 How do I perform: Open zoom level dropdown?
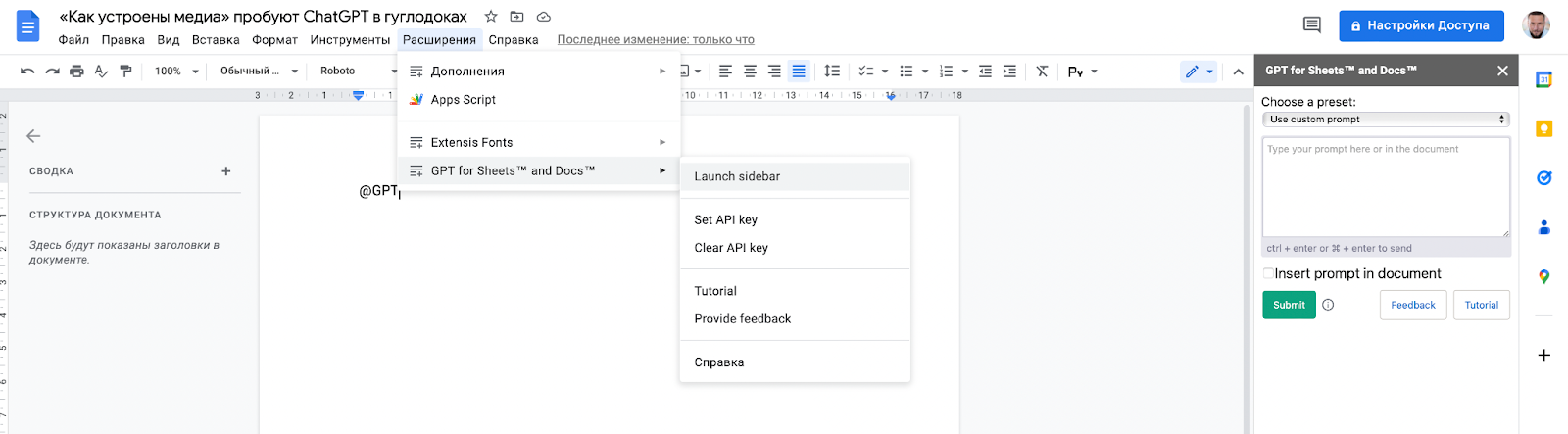coord(176,72)
